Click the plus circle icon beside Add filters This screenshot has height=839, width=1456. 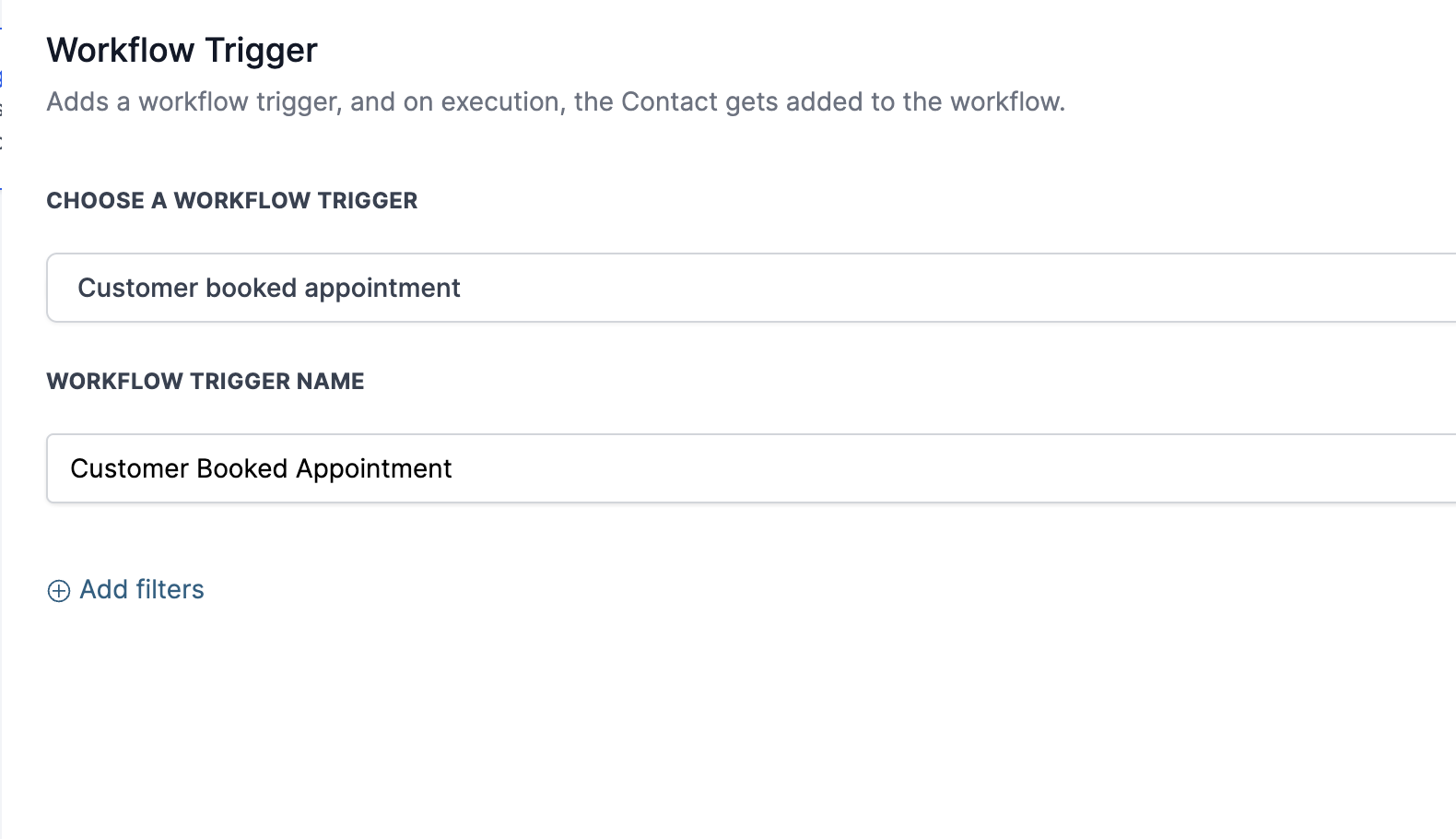coord(59,591)
